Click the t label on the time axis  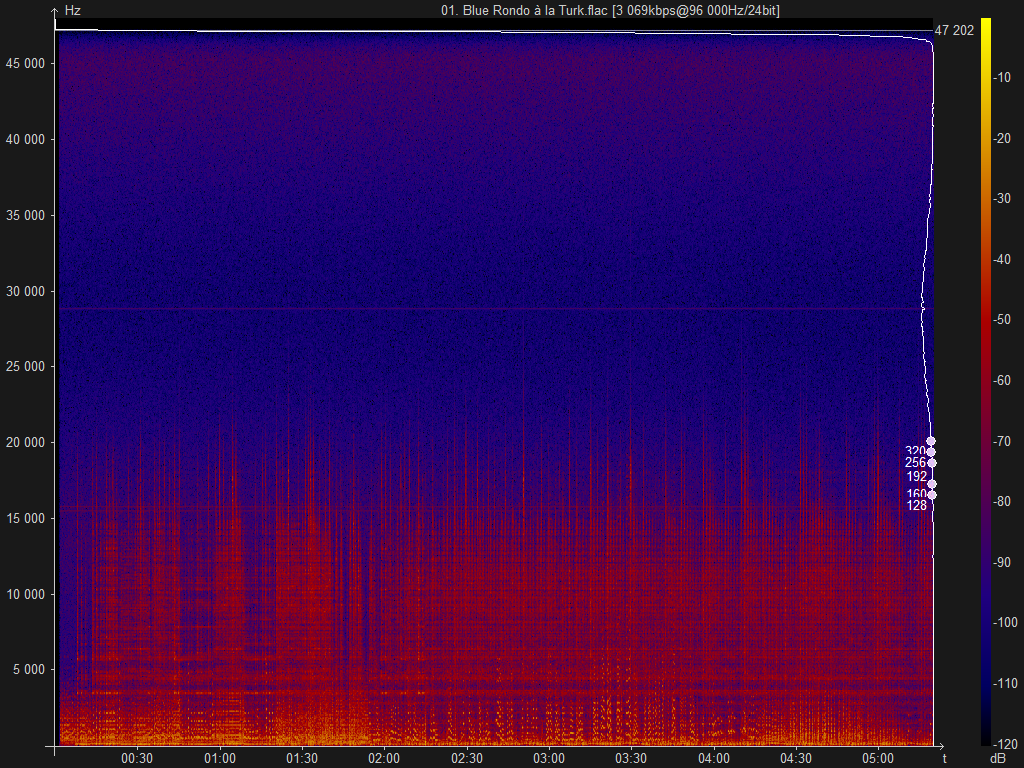point(945,758)
